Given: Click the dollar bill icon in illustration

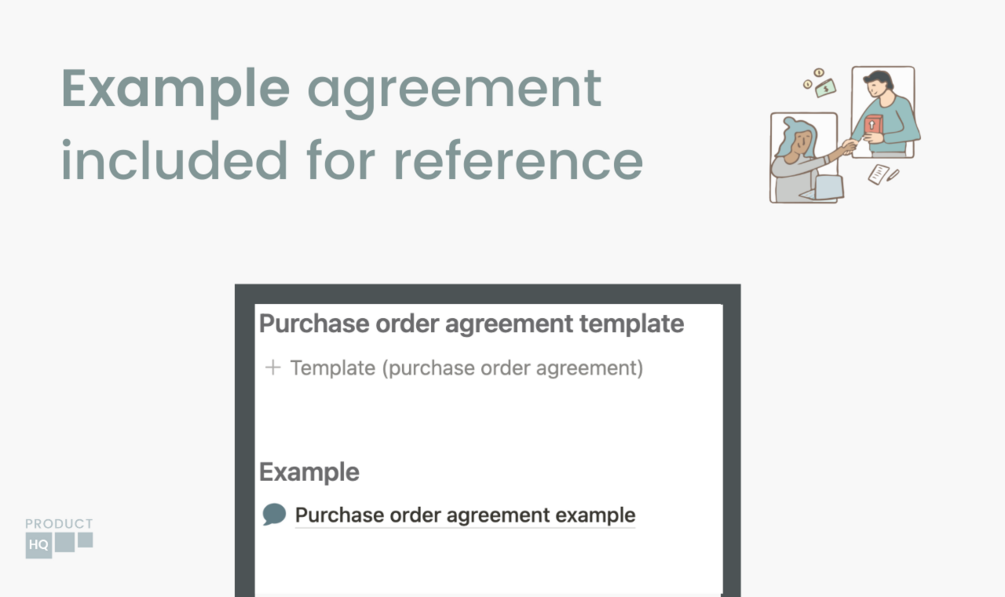Looking at the screenshot, I should (825, 89).
